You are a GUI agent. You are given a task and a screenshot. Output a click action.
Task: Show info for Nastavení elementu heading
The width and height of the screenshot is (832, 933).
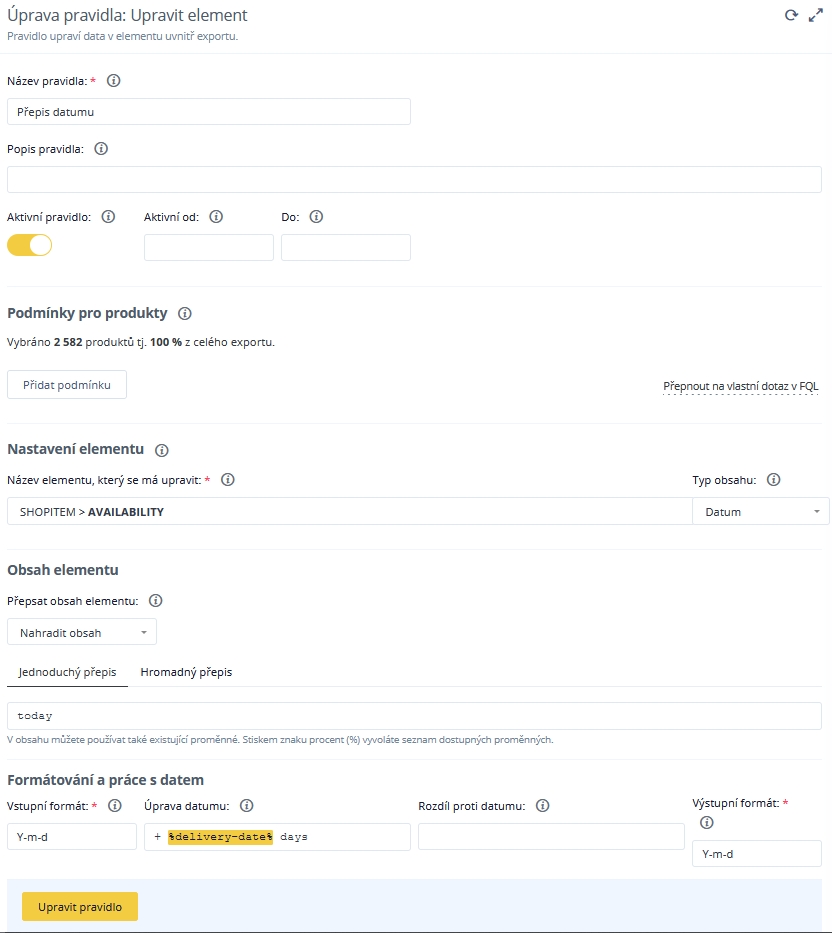click(x=162, y=450)
